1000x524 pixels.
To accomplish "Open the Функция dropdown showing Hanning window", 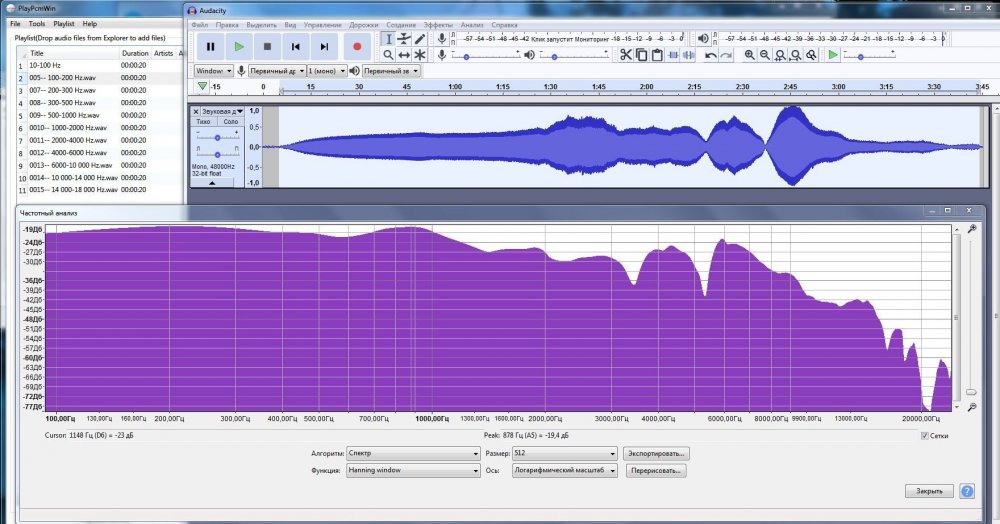I will click(x=413, y=470).
